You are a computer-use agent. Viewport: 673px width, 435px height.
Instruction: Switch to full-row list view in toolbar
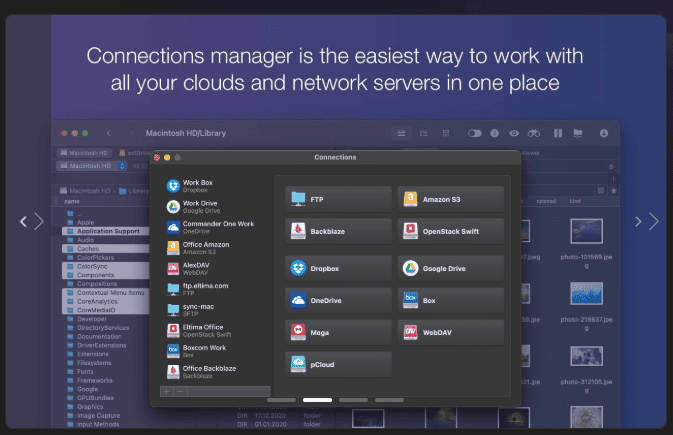click(401, 134)
